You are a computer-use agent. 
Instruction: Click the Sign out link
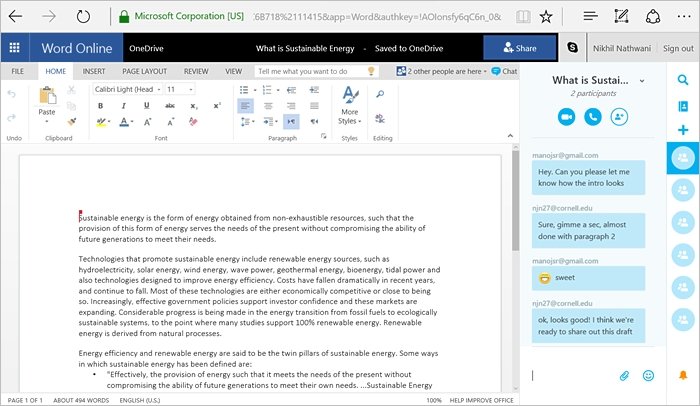678,48
